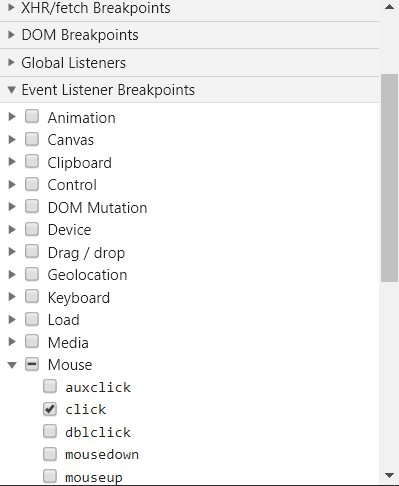Expand the Keyboard category arrow

click(x=12, y=297)
